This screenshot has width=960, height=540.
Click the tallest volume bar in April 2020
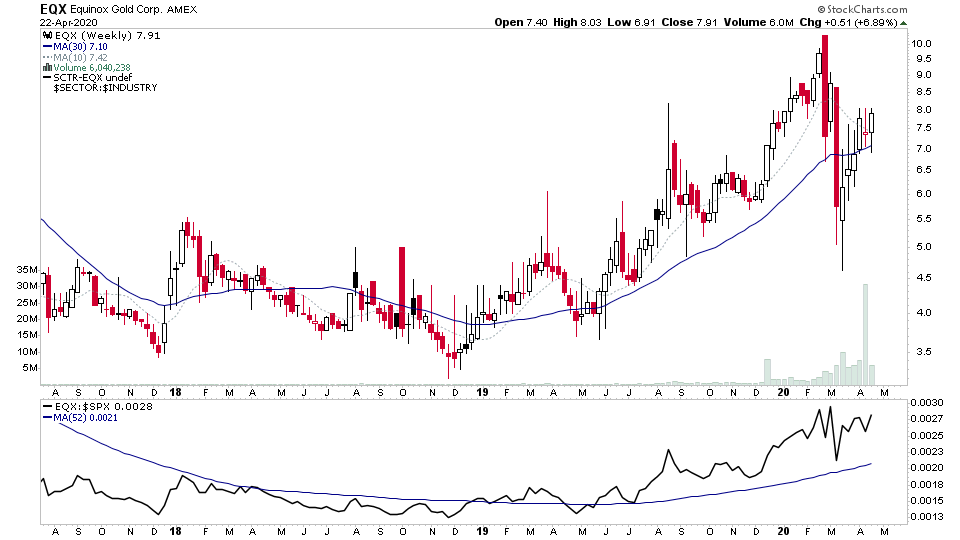865,334
